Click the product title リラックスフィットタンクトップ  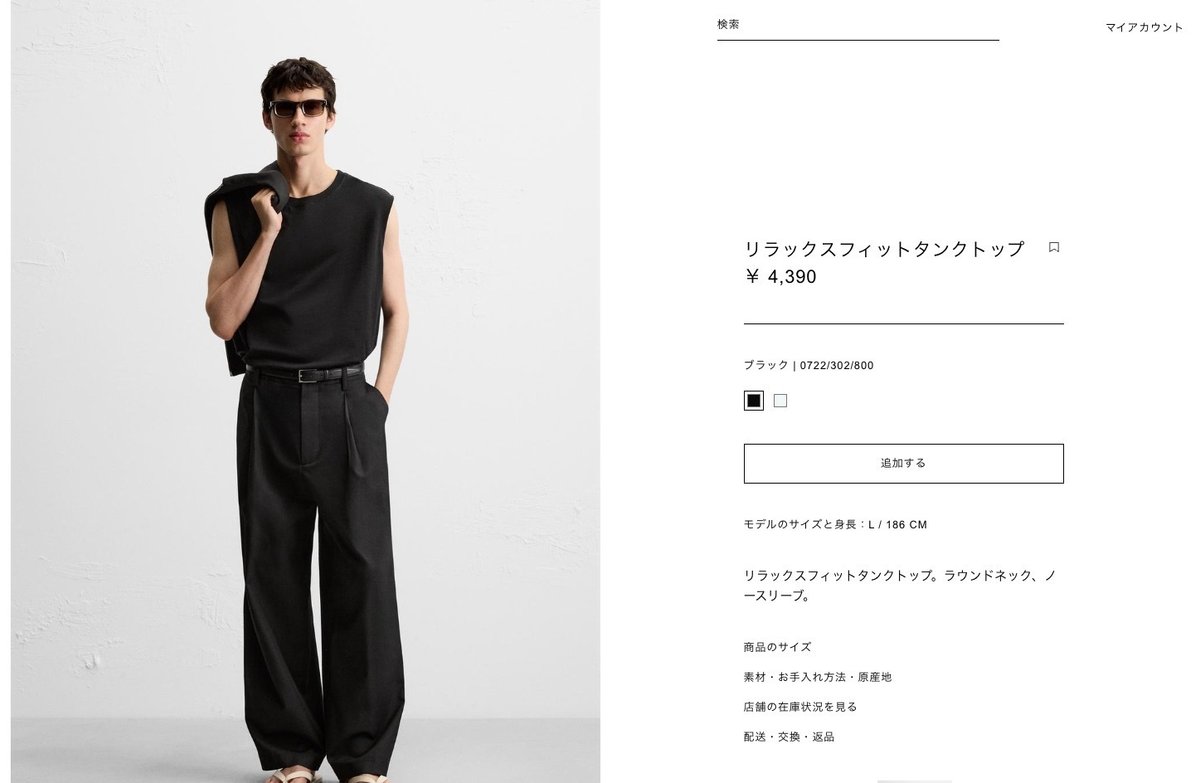(x=885, y=249)
